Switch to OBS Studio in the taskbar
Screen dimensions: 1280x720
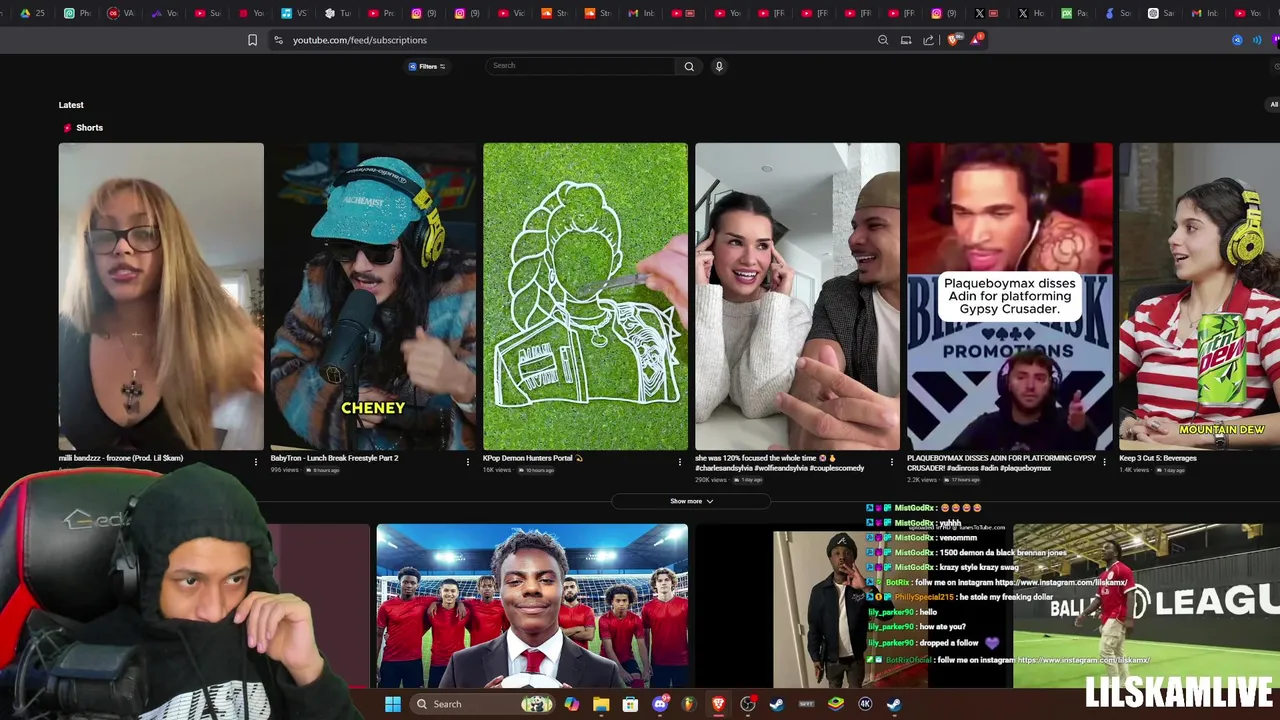coord(747,704)
